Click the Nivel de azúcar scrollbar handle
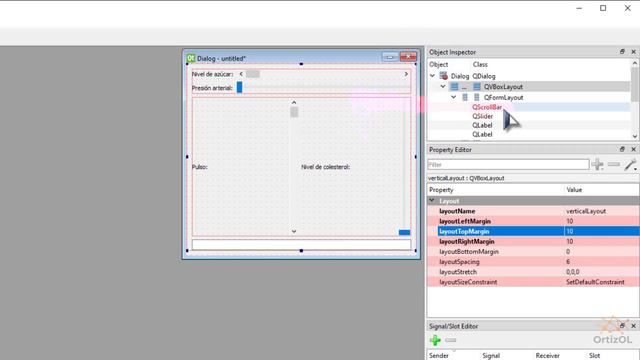 (x=252, y=74)
